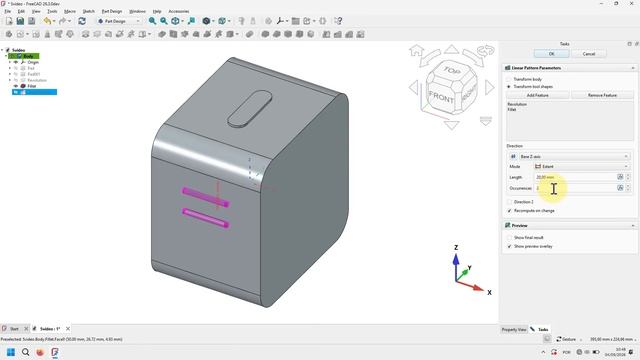Screen dimensions: 640x360
Task: Open the Macro menu
Action: tap(70, 11)
